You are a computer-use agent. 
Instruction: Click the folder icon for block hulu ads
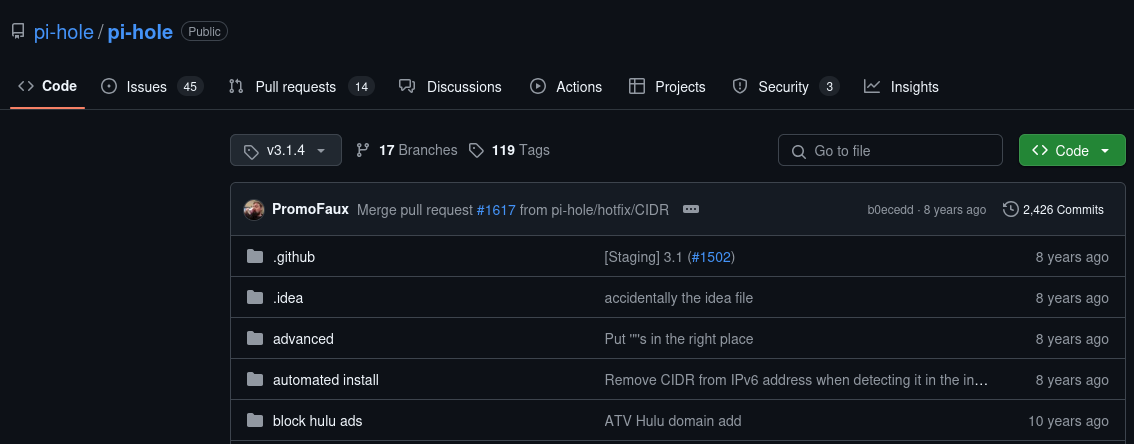(x=255, y=420)
